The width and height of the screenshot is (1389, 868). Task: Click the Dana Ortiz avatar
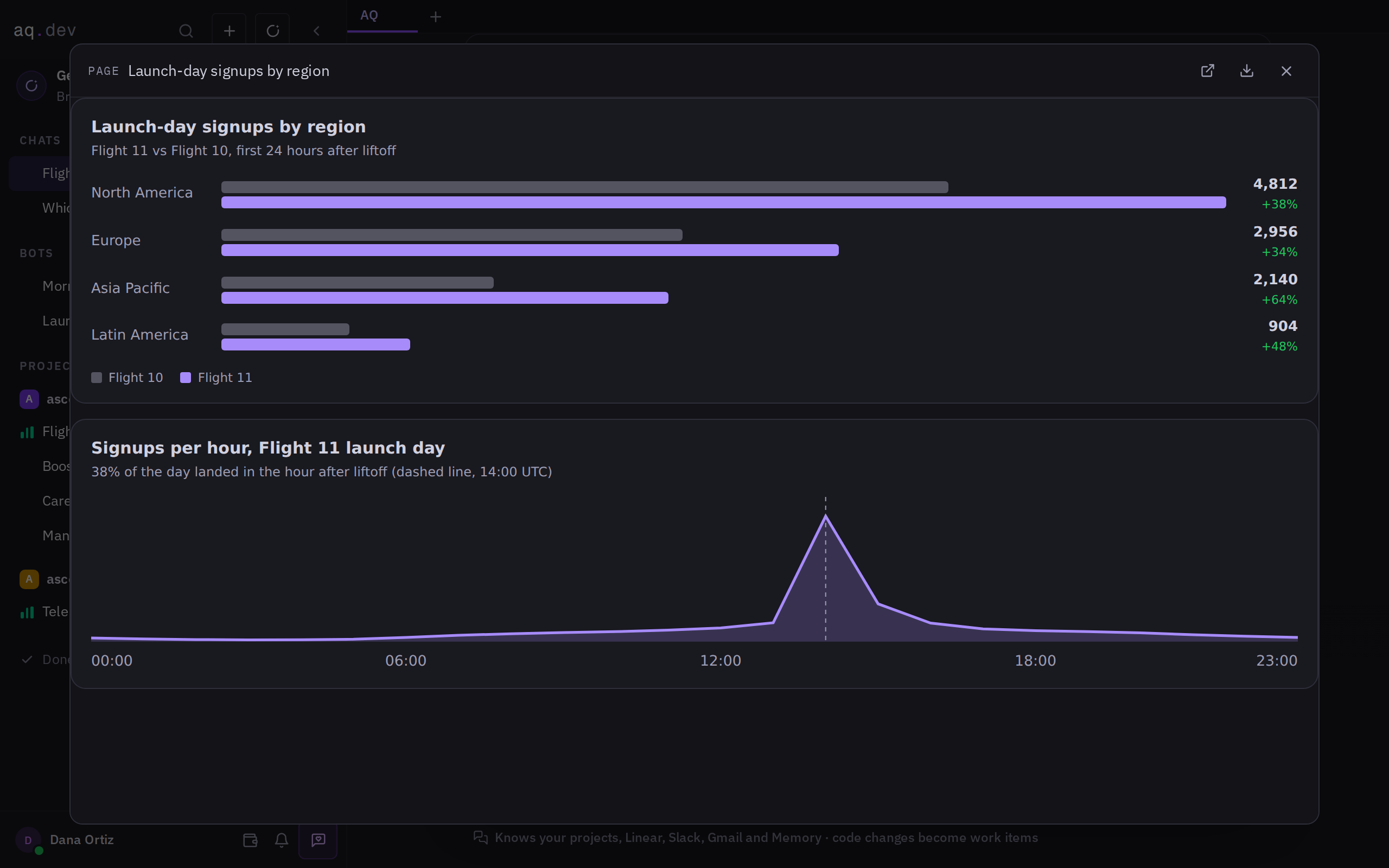click(x=28, y=840)
